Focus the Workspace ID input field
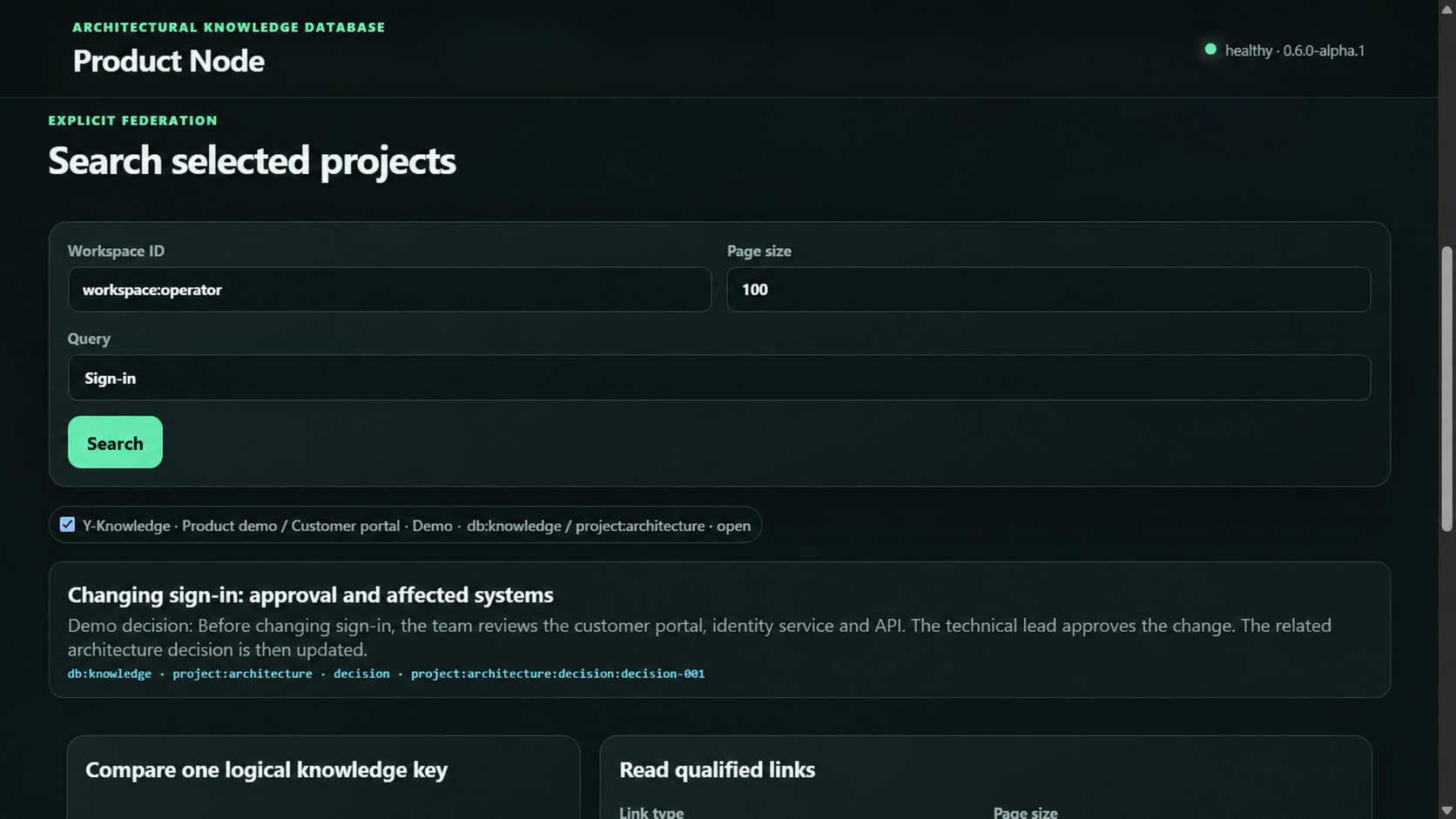 389,289
